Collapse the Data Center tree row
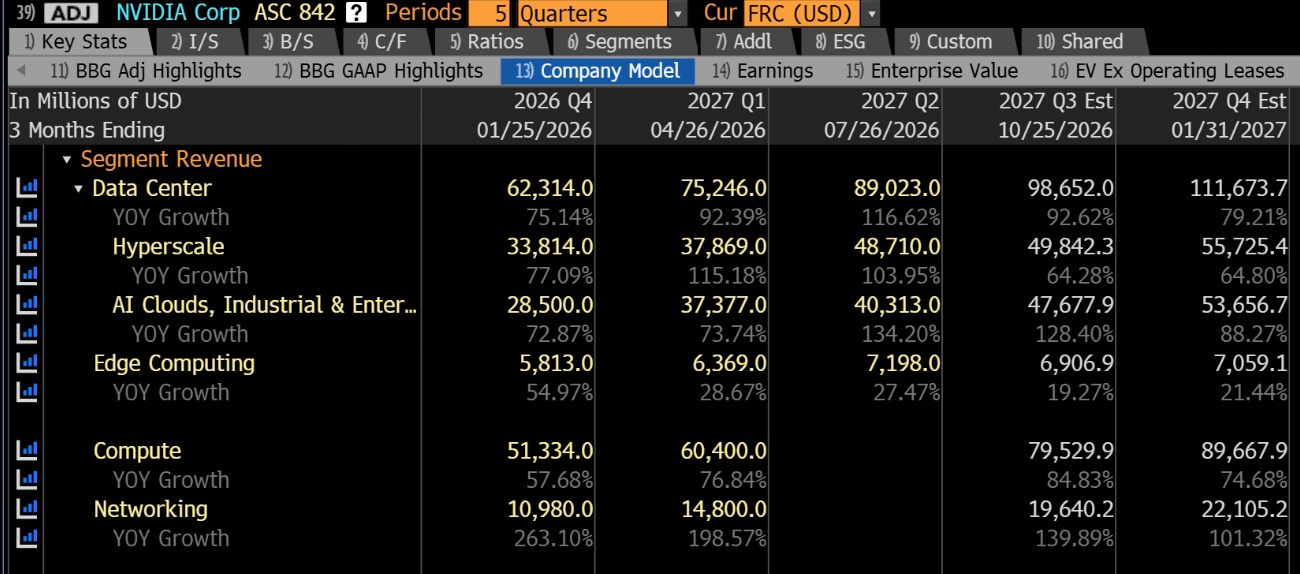Viewport: 1300px width, 574px height. coord(79,189)
